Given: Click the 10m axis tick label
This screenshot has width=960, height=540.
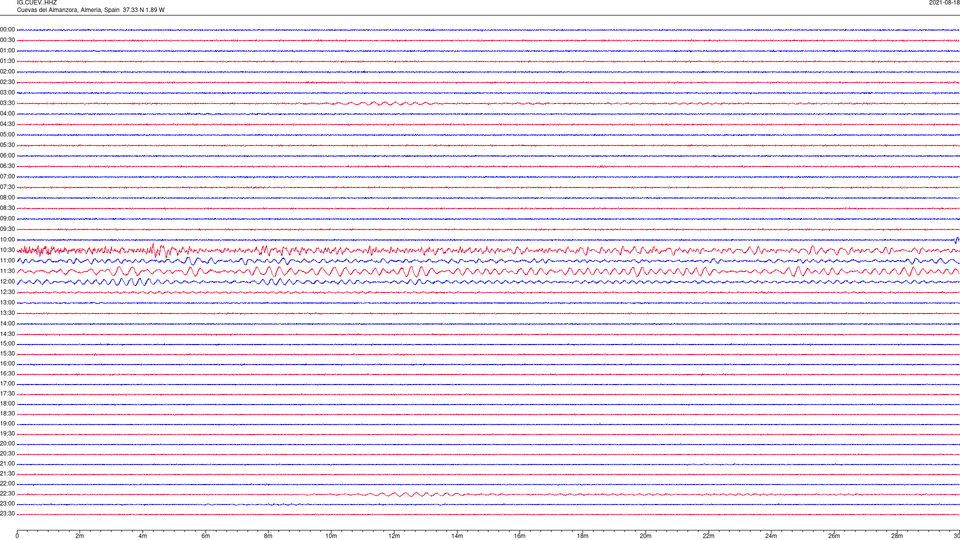Looking at the screenshot, I should click(x=331, y=536).
